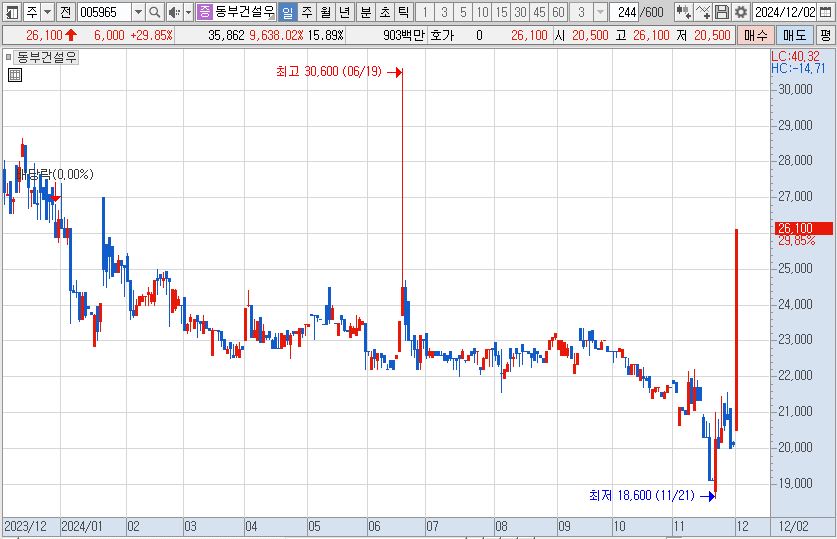
Task: Toggle the left side panel icon
Action: (11, 12)
